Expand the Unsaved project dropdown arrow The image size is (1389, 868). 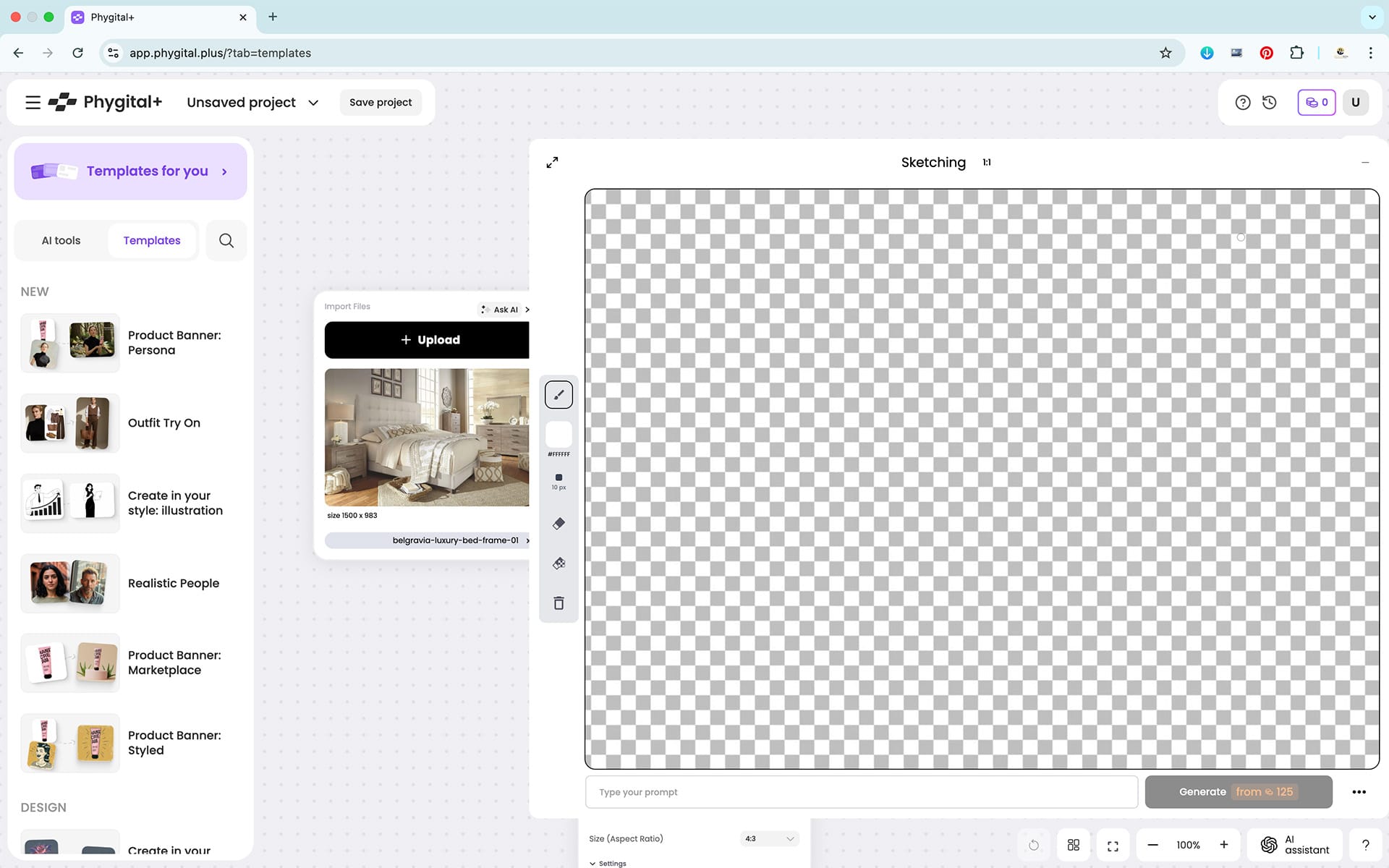coord(313,103)
